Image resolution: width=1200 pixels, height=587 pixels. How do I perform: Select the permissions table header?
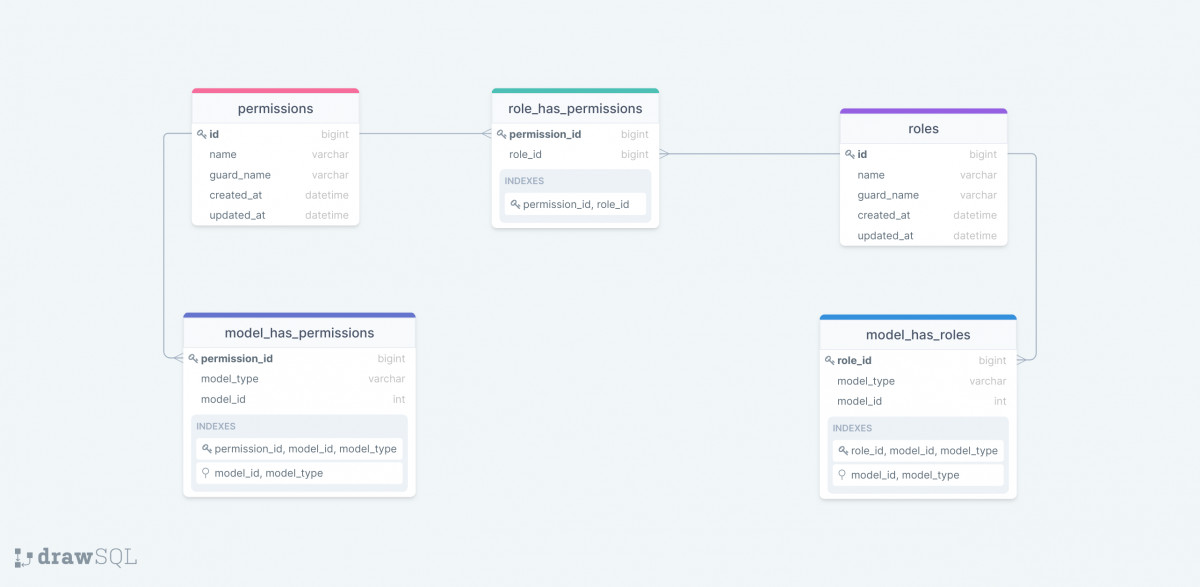pos(275,109)
